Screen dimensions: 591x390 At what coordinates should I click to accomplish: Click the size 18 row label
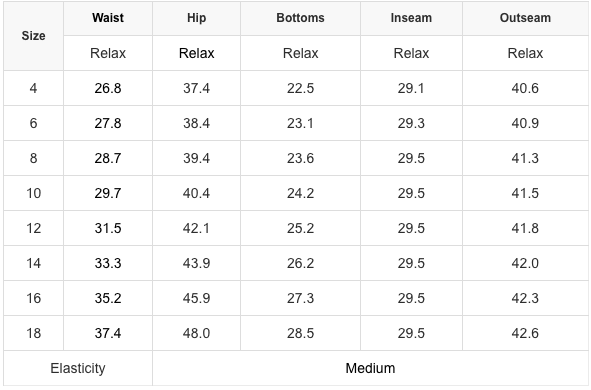33,333
